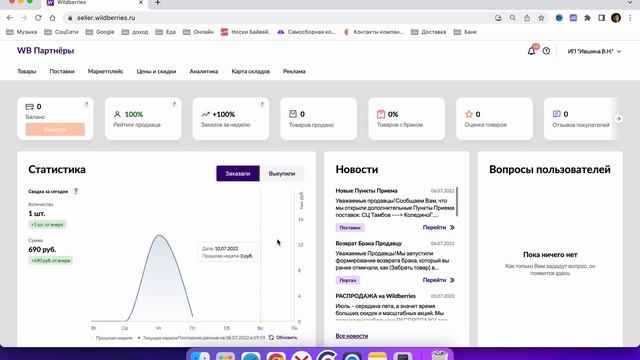Click the seller rating person icon

click(117, 114)
